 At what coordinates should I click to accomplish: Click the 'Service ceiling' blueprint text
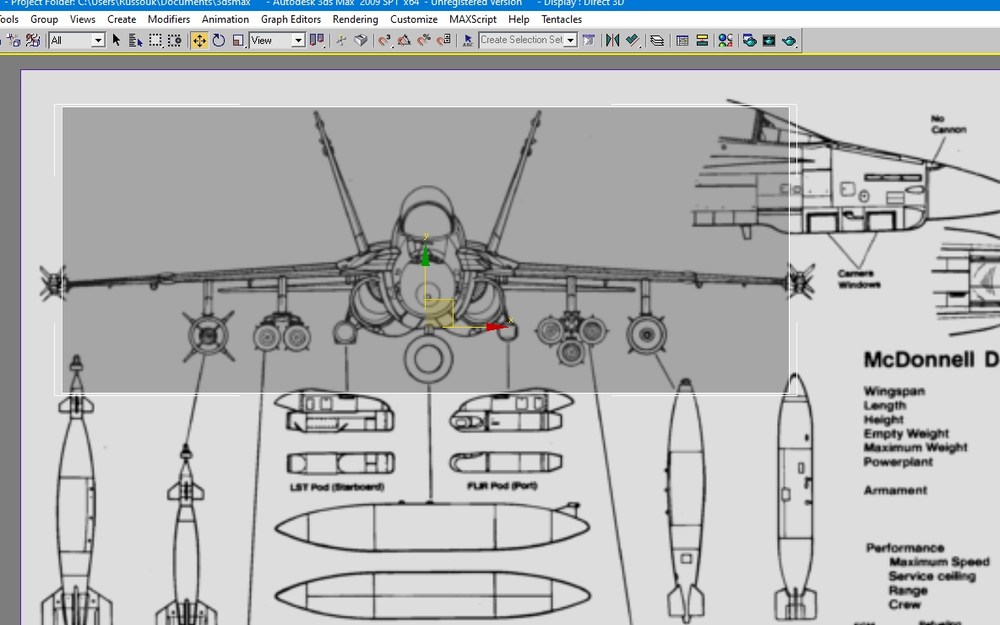click(932, 576)
